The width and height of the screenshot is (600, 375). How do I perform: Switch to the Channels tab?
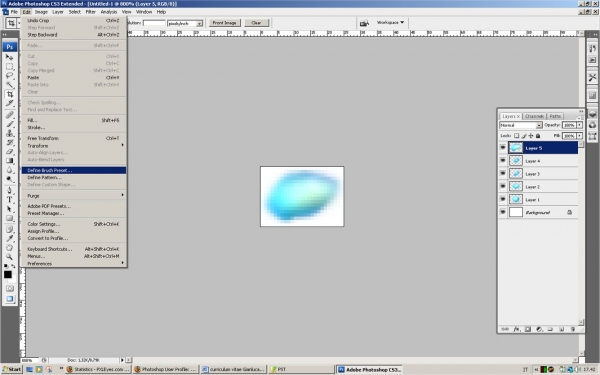(x=534, y=116)
